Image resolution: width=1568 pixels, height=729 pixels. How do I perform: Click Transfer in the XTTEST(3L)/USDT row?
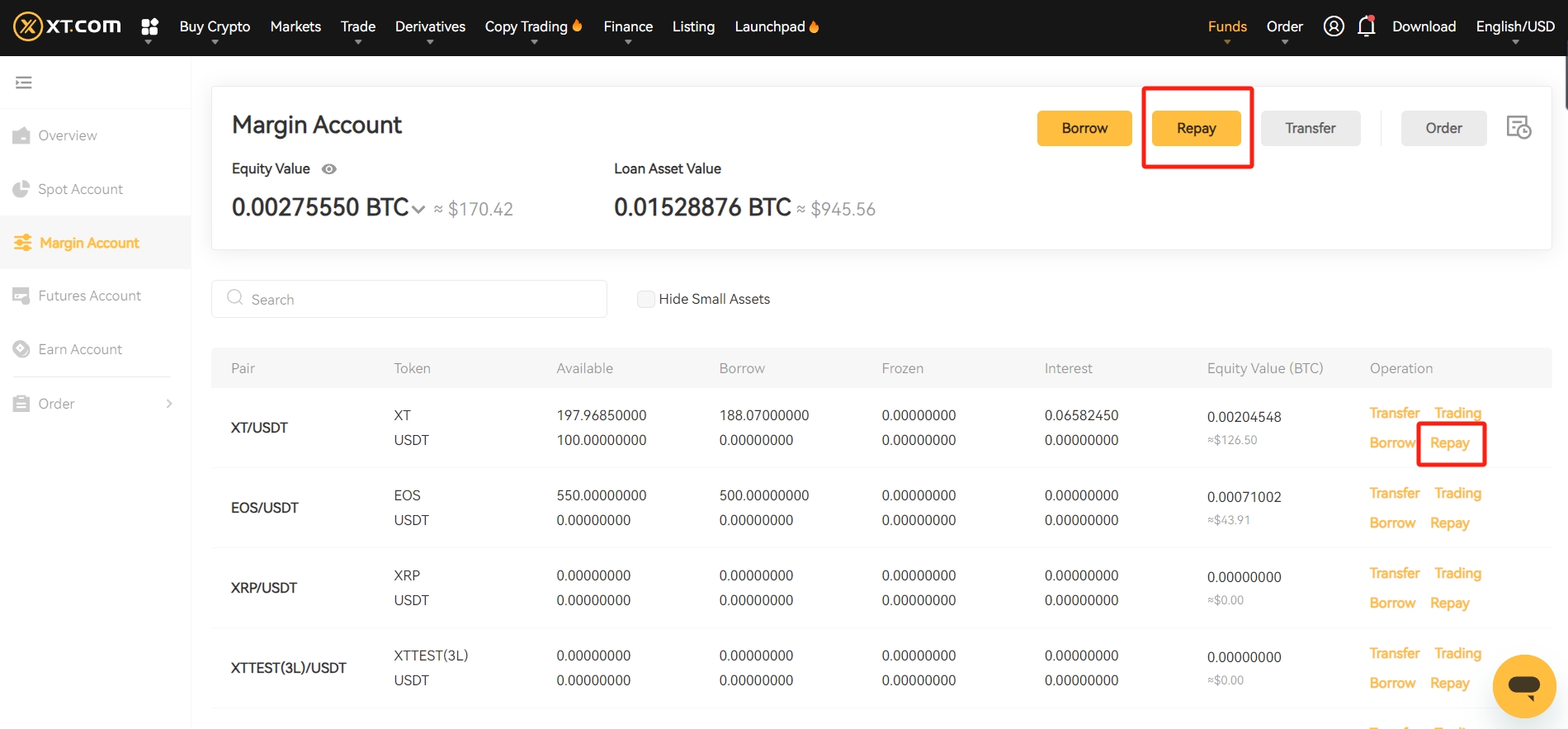point(1395,653)
